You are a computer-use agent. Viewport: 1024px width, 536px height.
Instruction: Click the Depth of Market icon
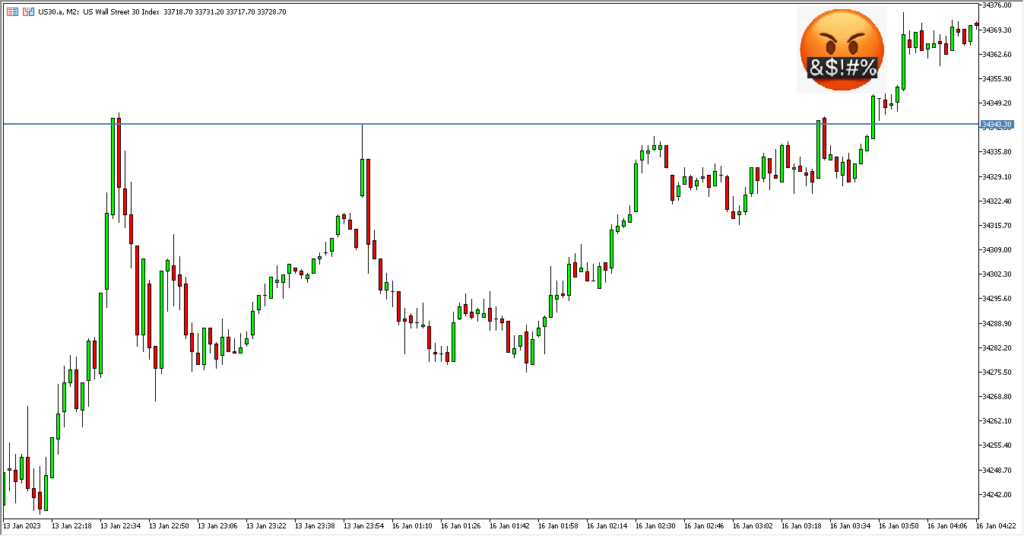[x=26, y=10]
